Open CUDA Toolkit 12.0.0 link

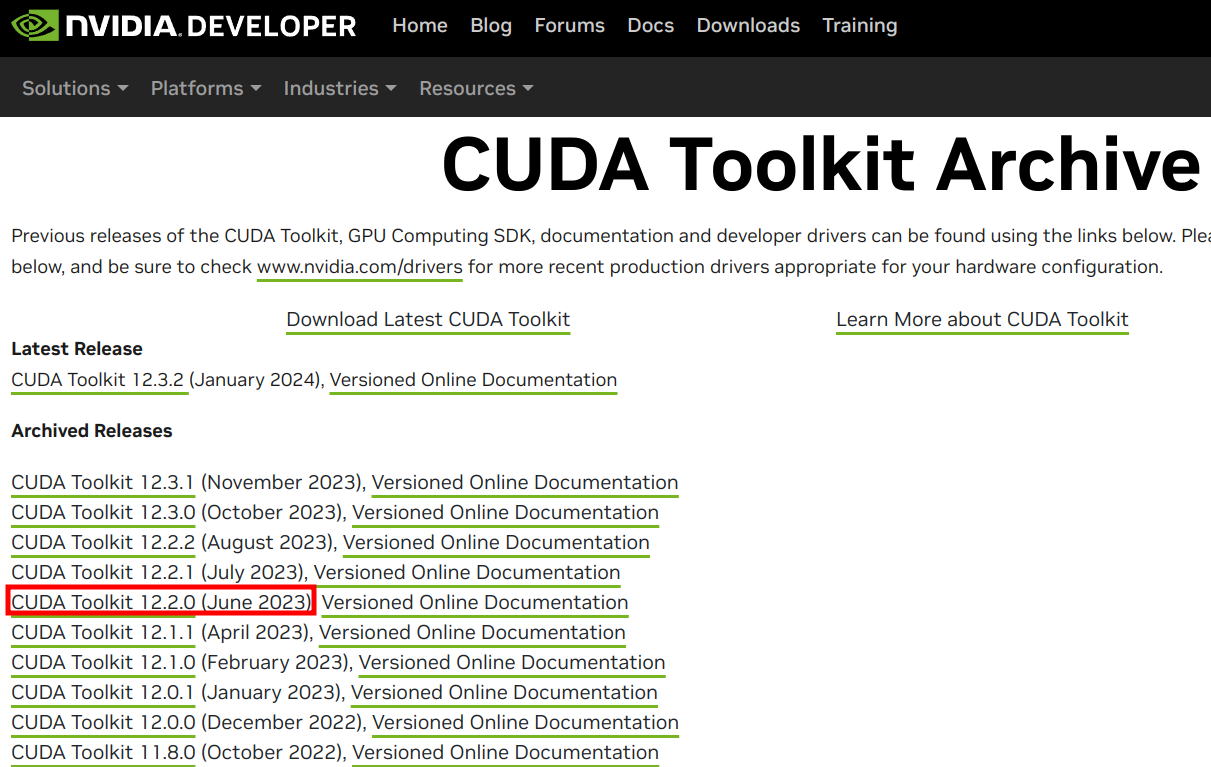click(x=103, y=723)
